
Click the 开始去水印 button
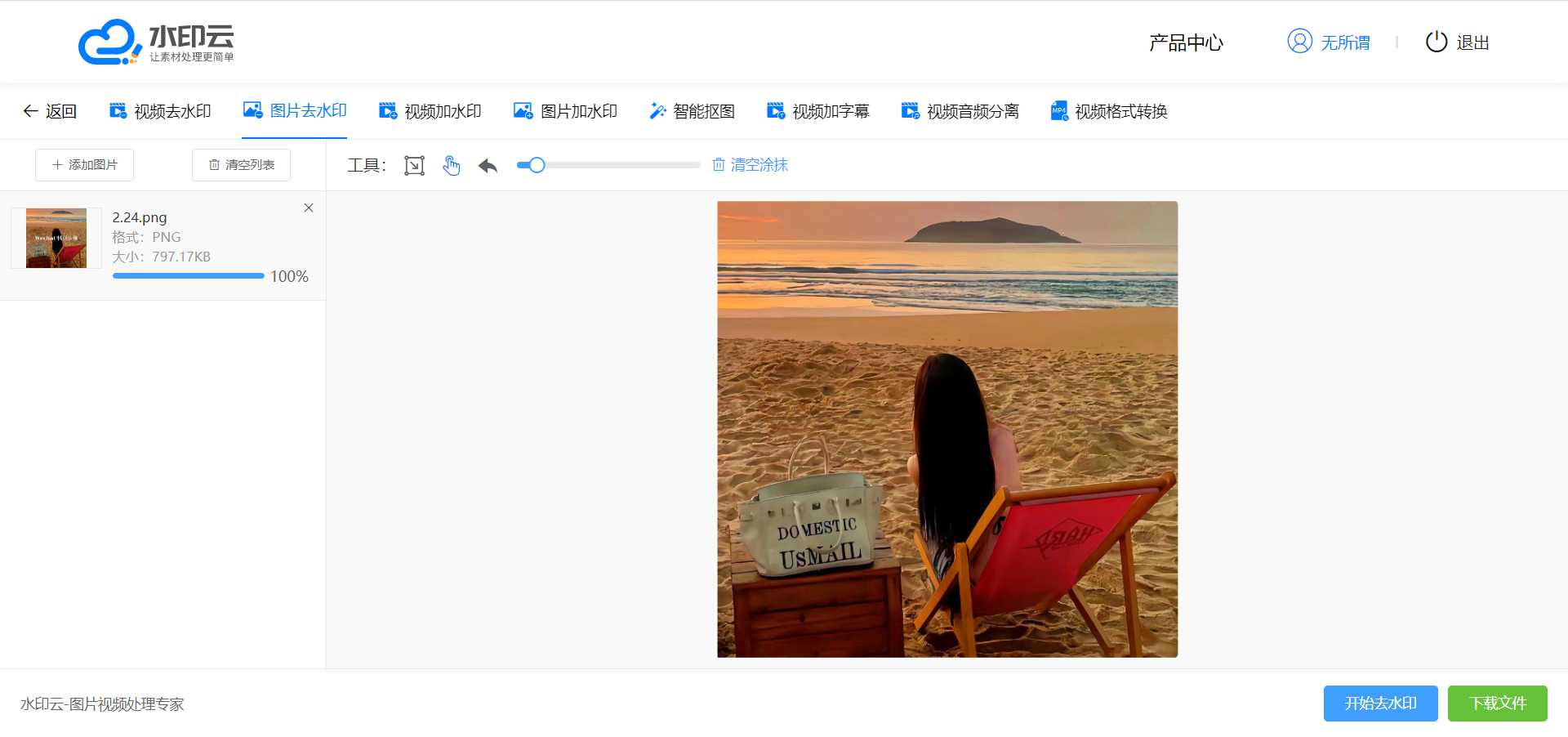[1381, 703]
